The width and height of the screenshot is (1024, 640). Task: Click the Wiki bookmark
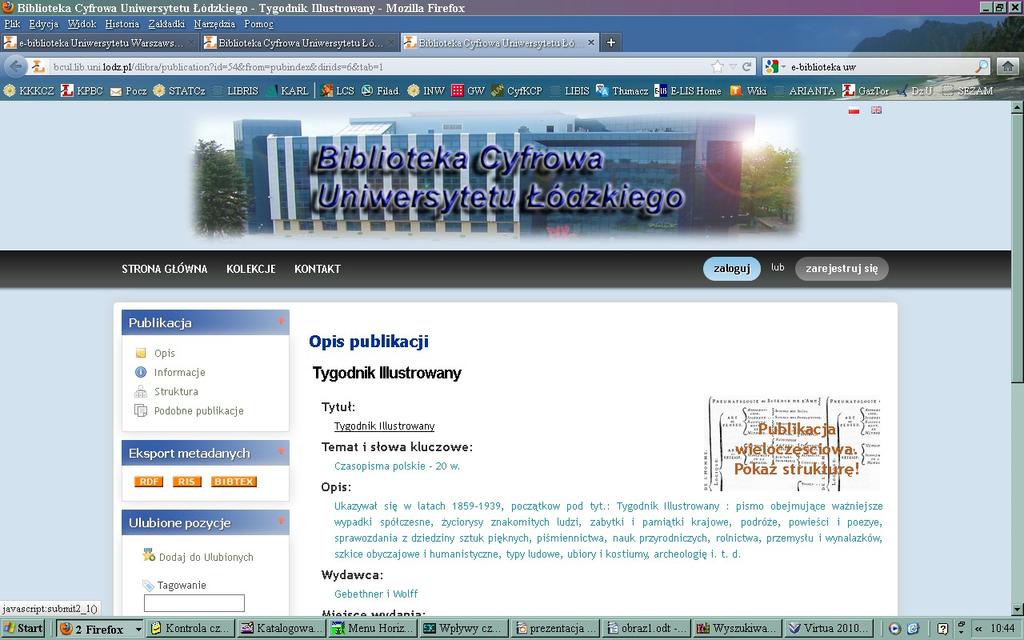(749, 91)
